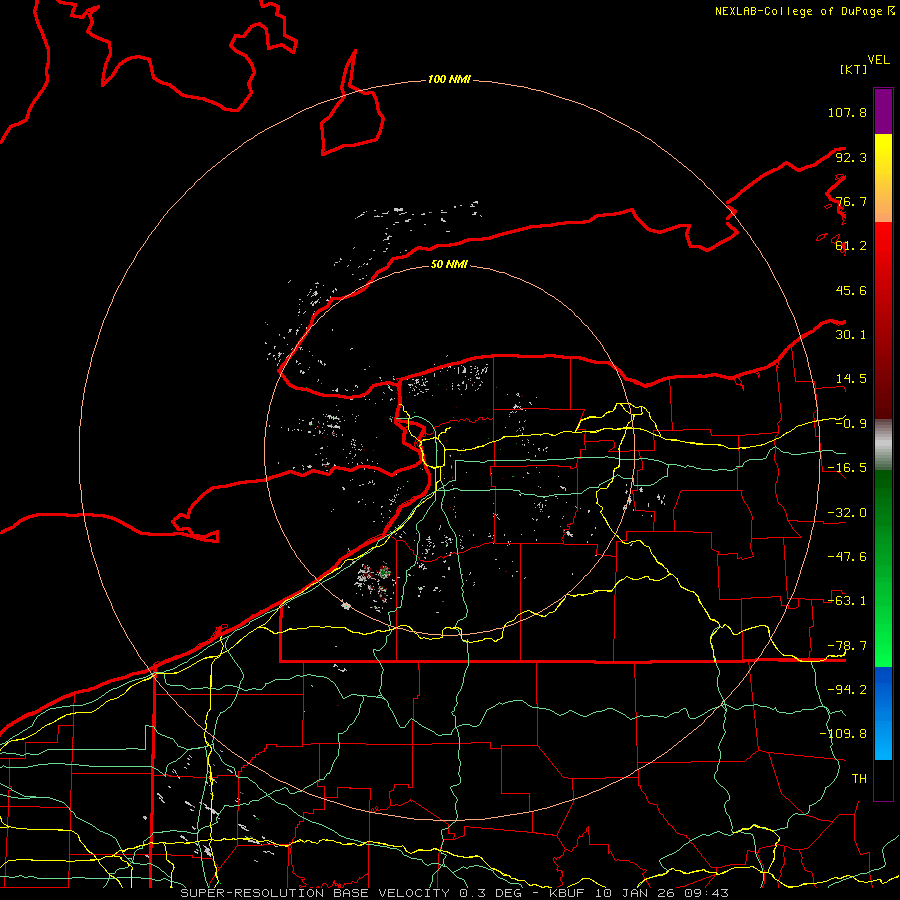Viewport: 900px width, 900px height.
Task: Click the -47.6 velocity scale value
Action: 847,557
